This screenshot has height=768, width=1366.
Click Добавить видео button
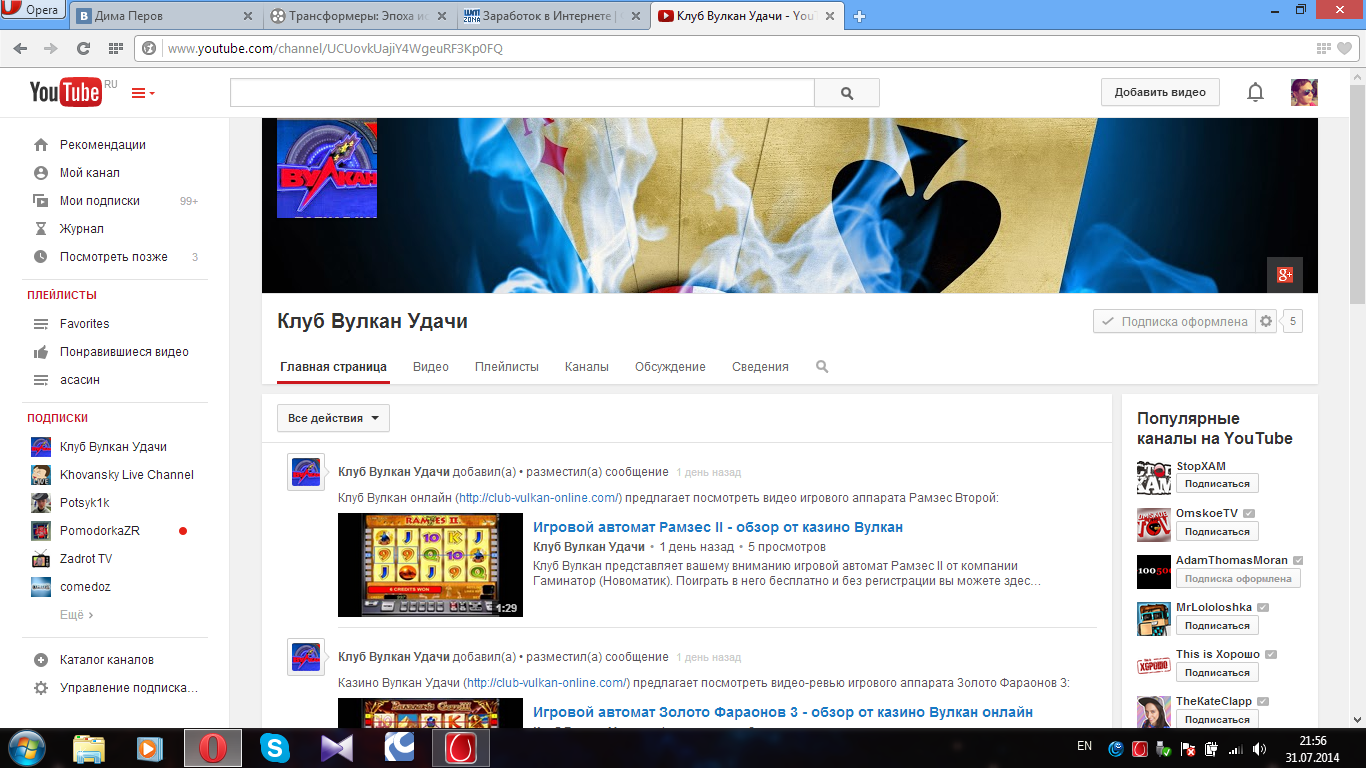(1160, 92)
